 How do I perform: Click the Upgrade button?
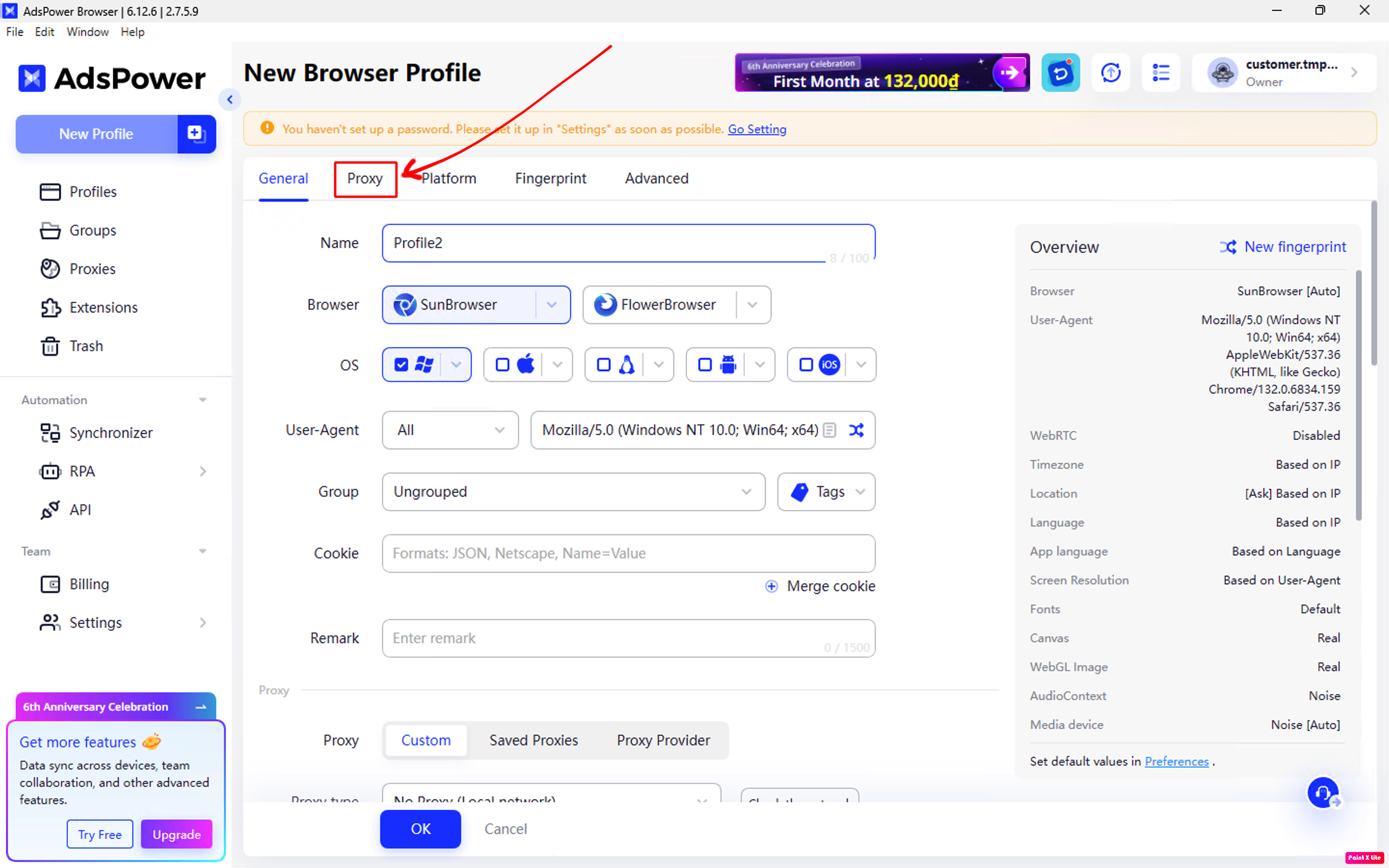[x=177, y=835]
